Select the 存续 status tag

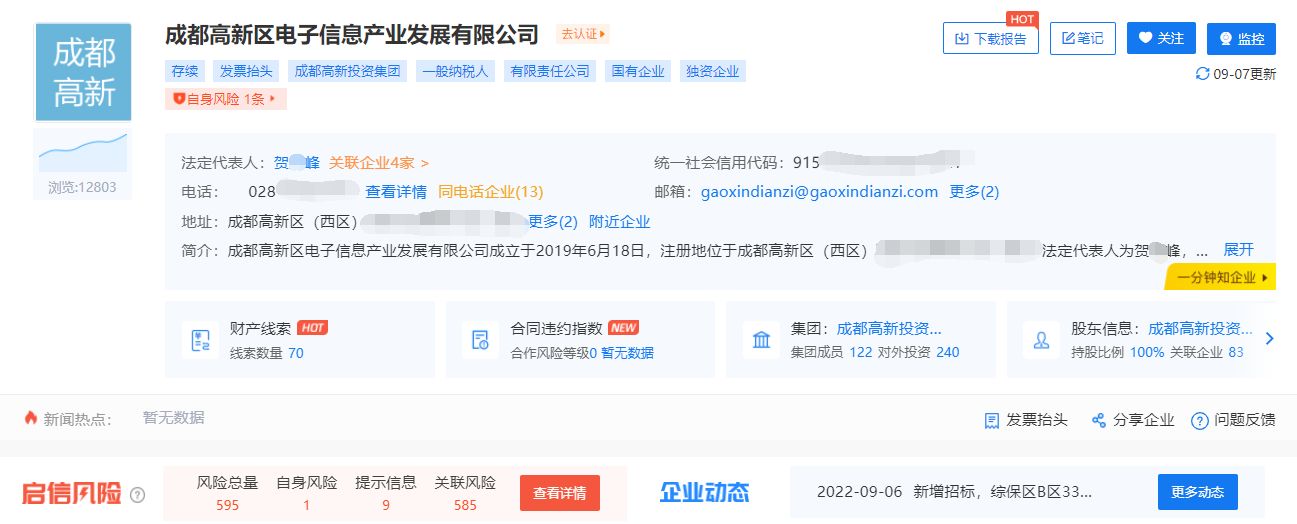185,71
